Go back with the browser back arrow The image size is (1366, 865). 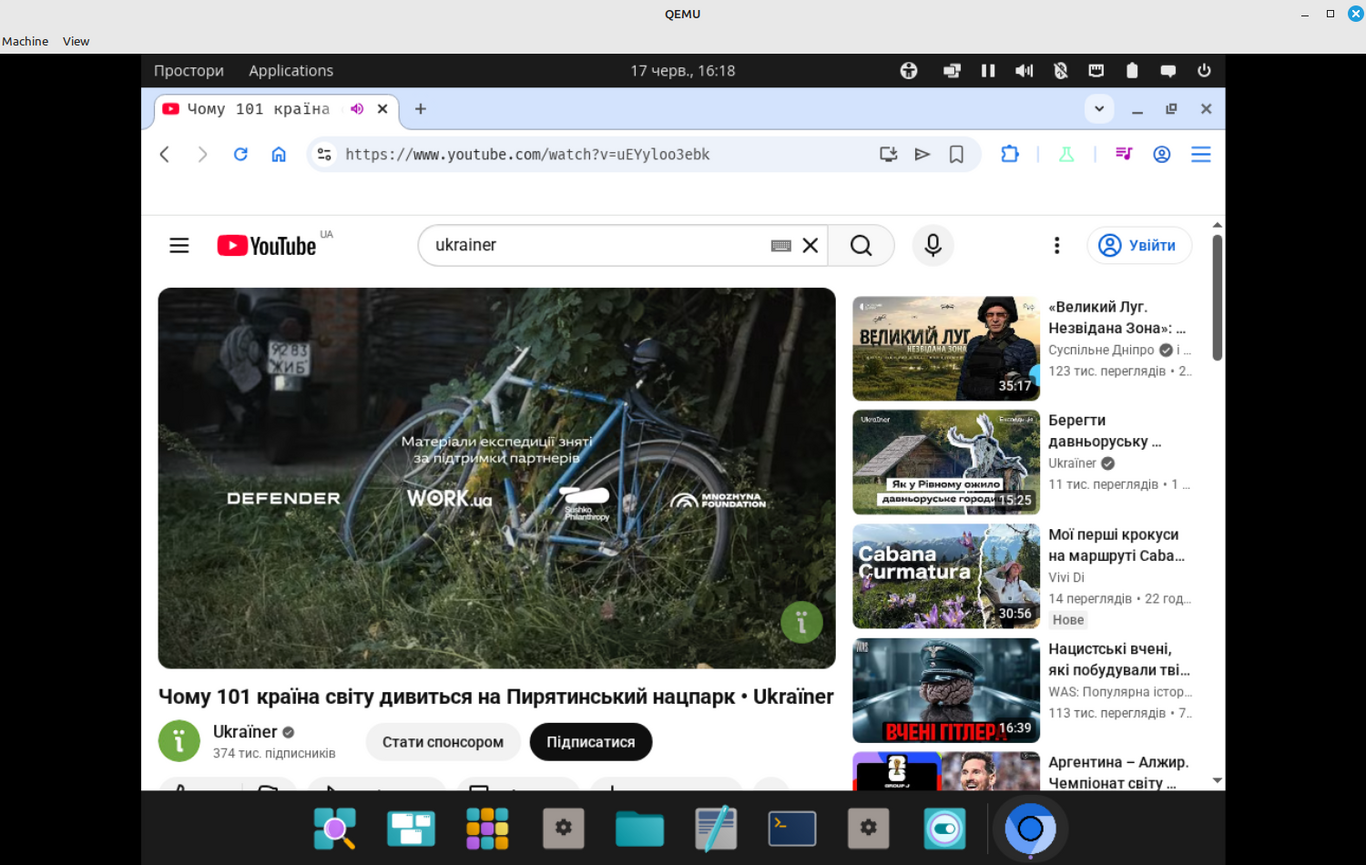point(165,154)
